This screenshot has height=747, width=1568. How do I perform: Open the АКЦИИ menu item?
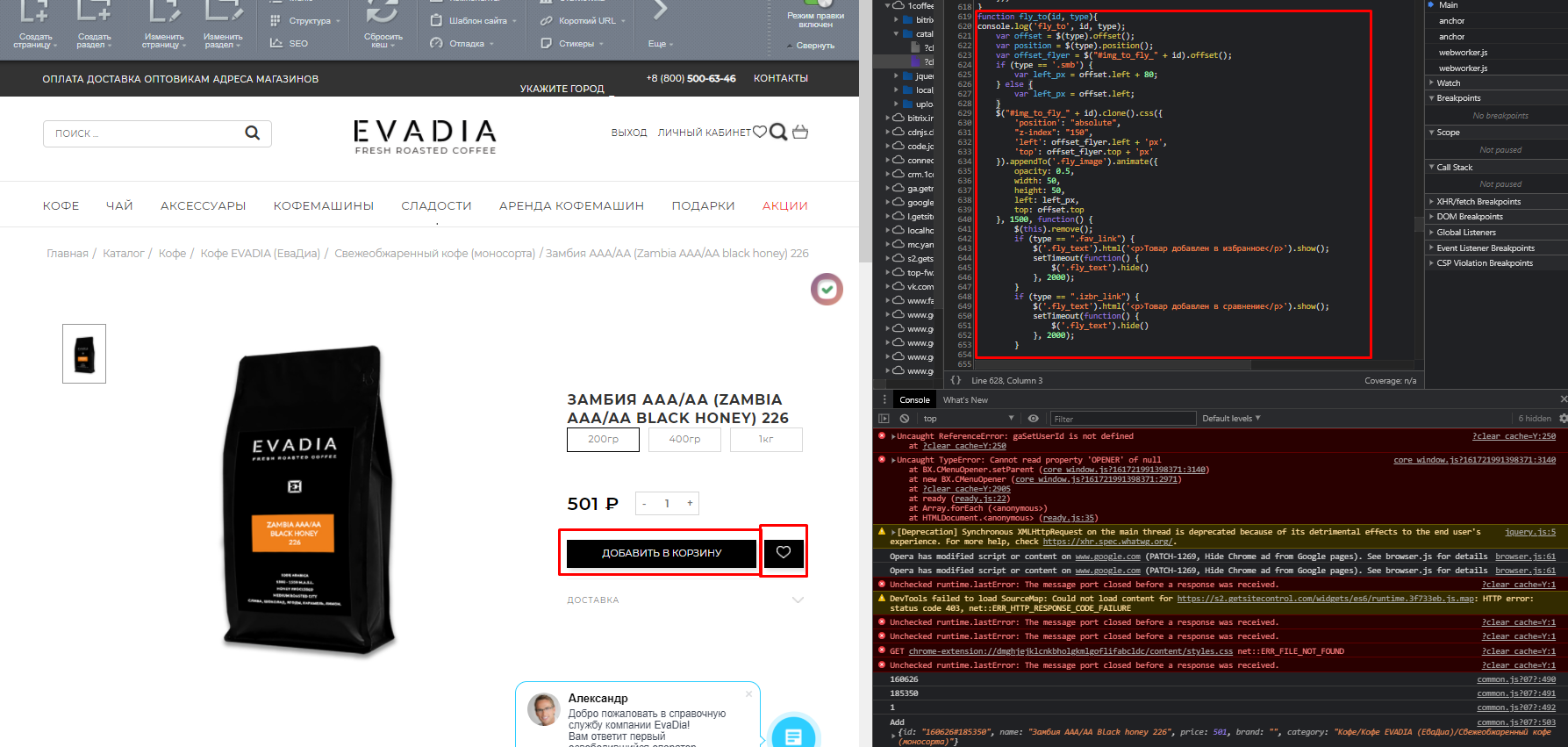tap(785, 205)
